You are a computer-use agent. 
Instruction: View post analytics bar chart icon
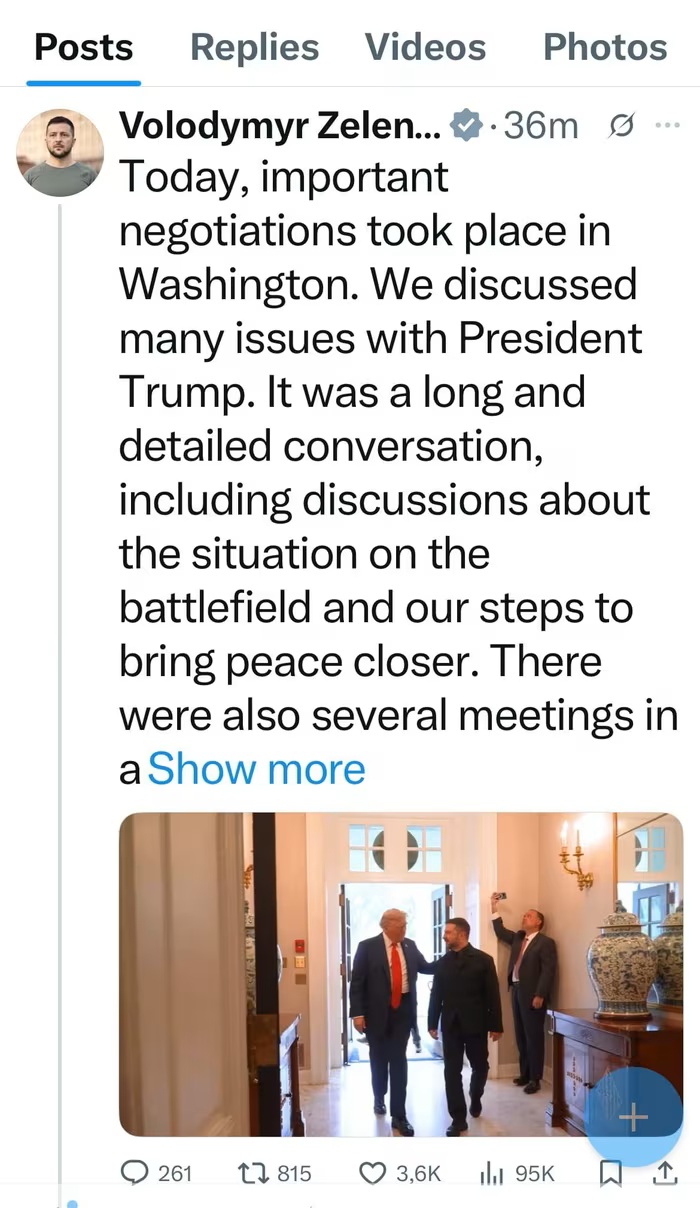tap(491, 1173)
